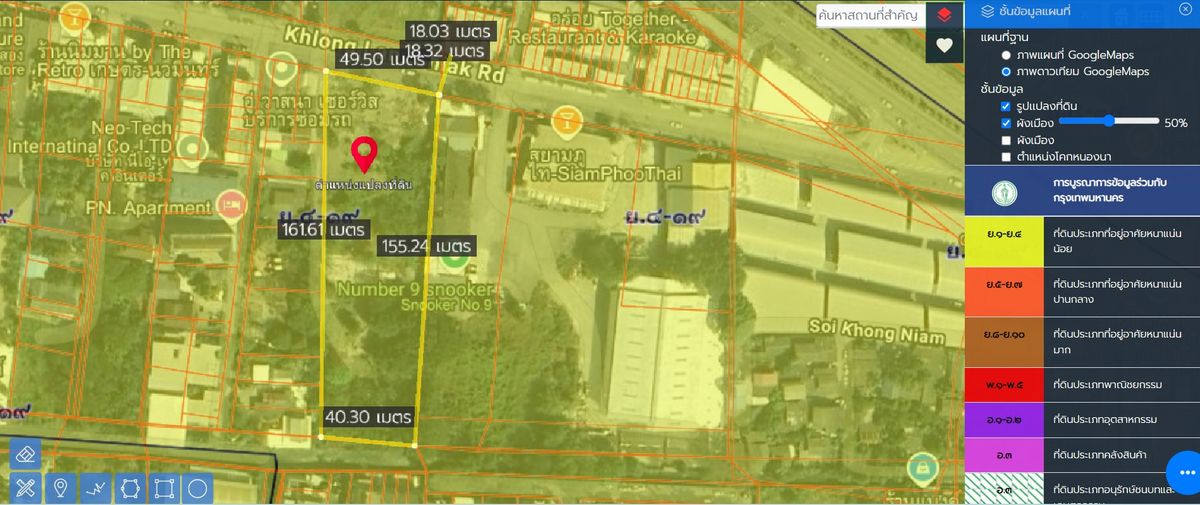Close the ชั้นข้อมูลแผนที่ panel

(1186, 9)
